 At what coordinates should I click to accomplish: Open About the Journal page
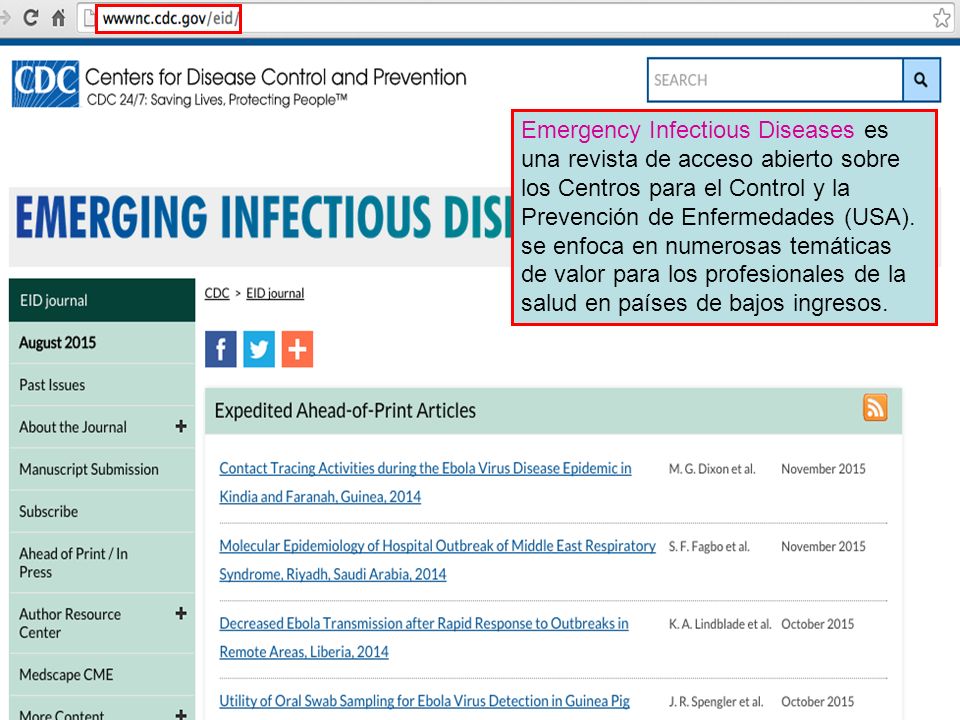pyautogui.click(x=73, y=427)
